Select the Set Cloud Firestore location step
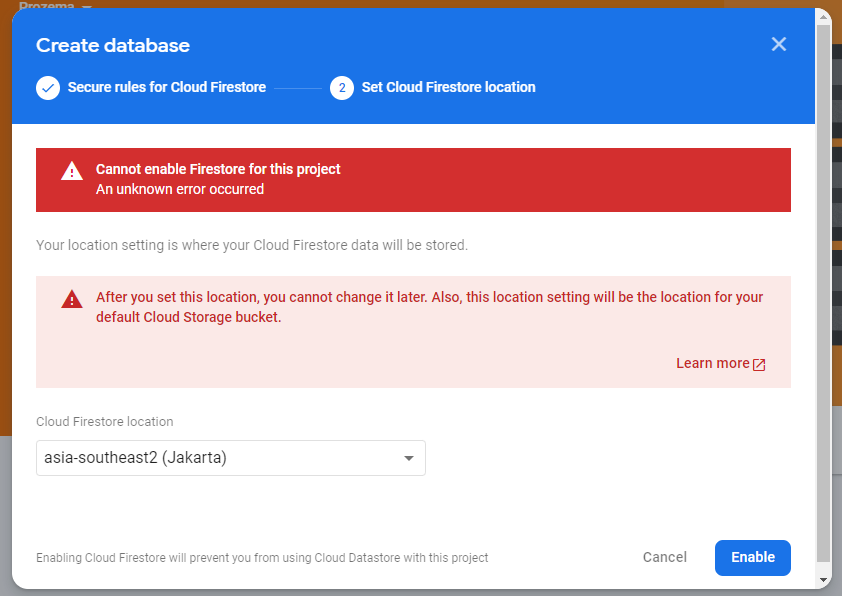This screenshot has width=842, height=596. tap(448, 88)
